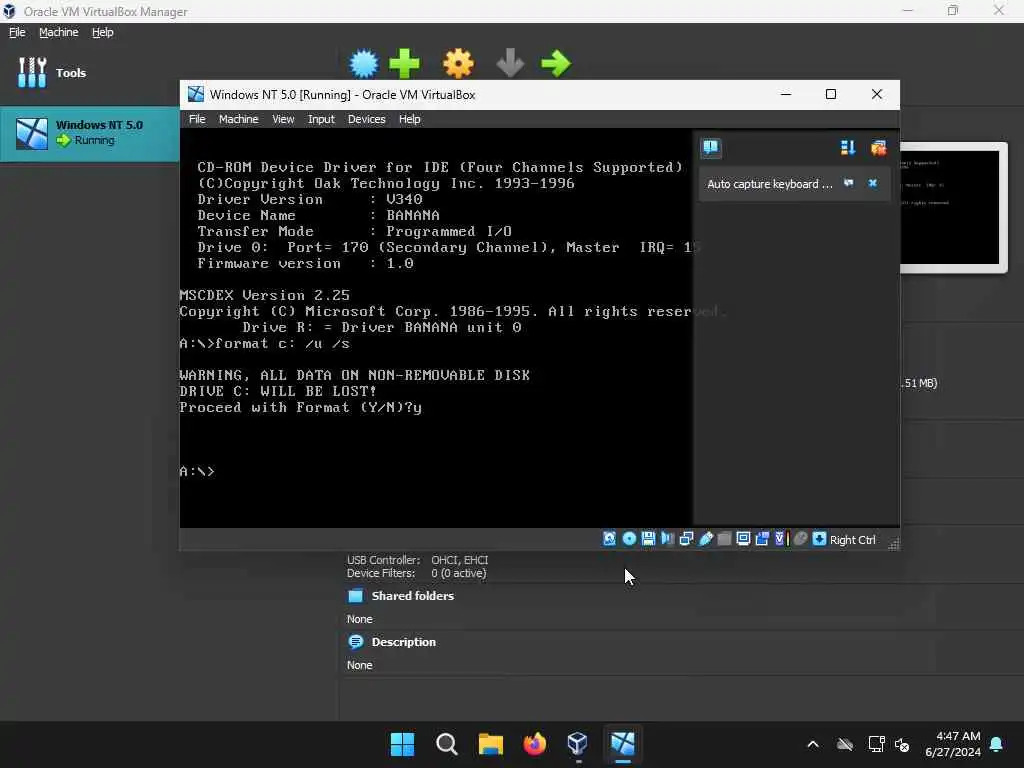Image resolution: width=1024 pixels, height=768 pixels.
Task: Open Help menu in VM window
Action: (409, 119)
